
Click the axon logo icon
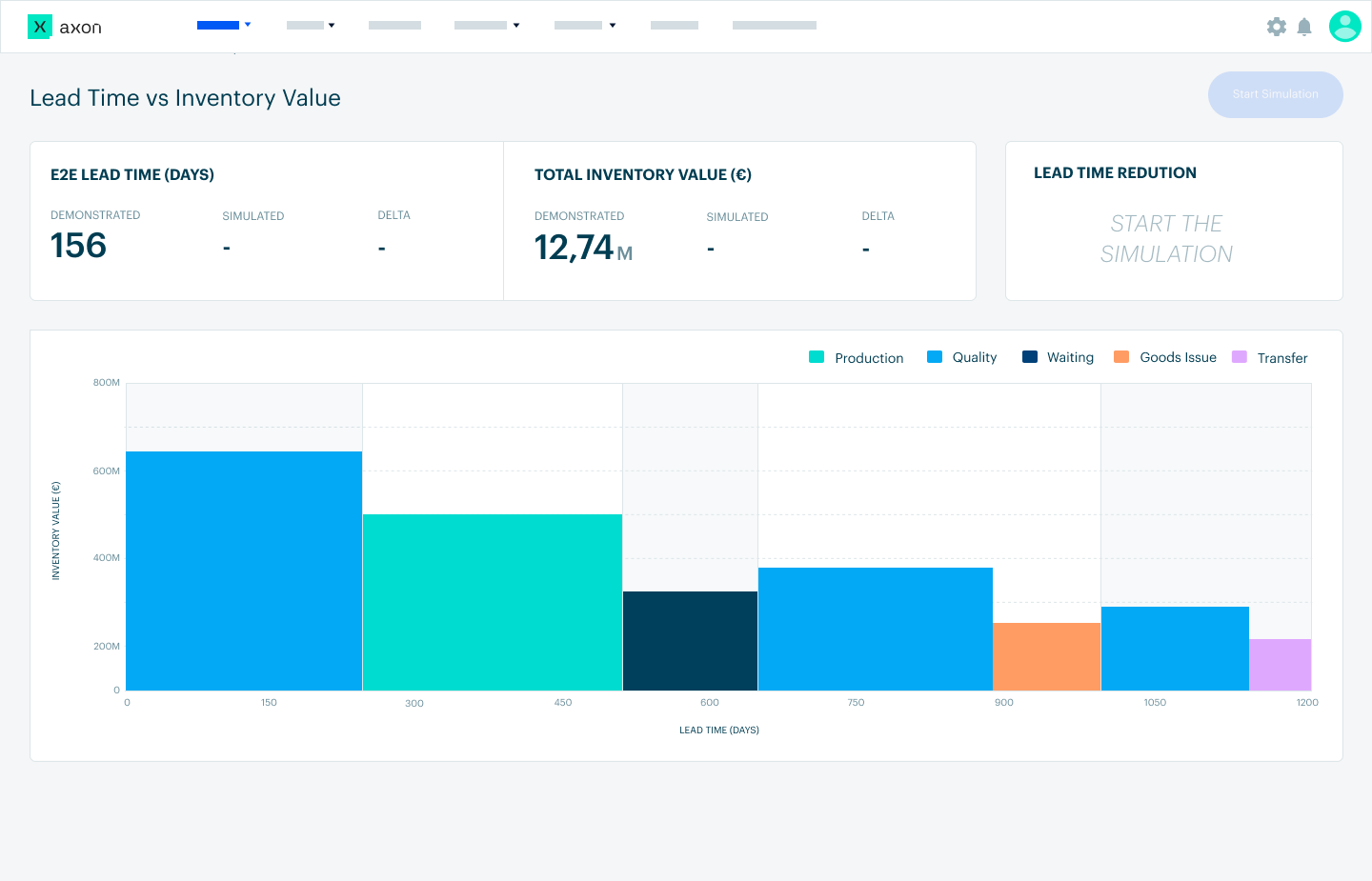pos(40,27)
